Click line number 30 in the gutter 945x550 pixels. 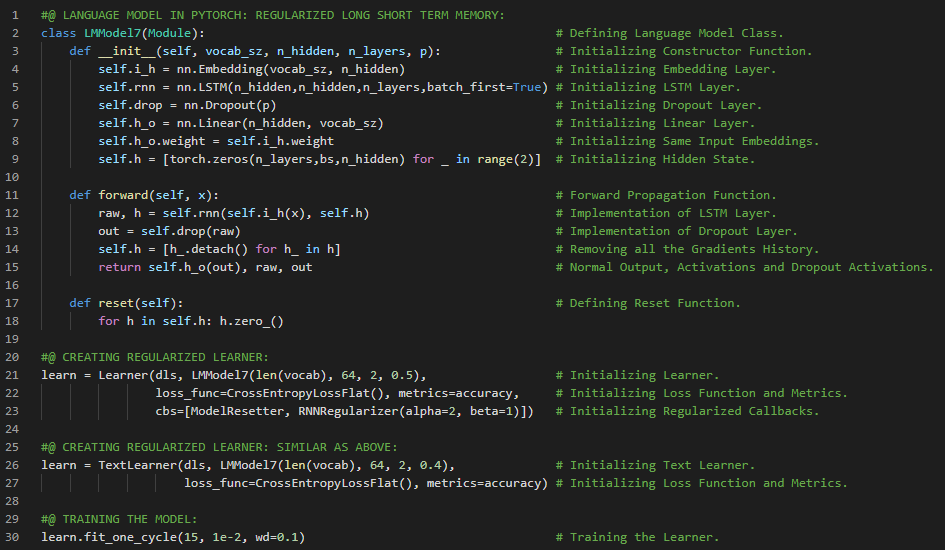tap(12, 537)
